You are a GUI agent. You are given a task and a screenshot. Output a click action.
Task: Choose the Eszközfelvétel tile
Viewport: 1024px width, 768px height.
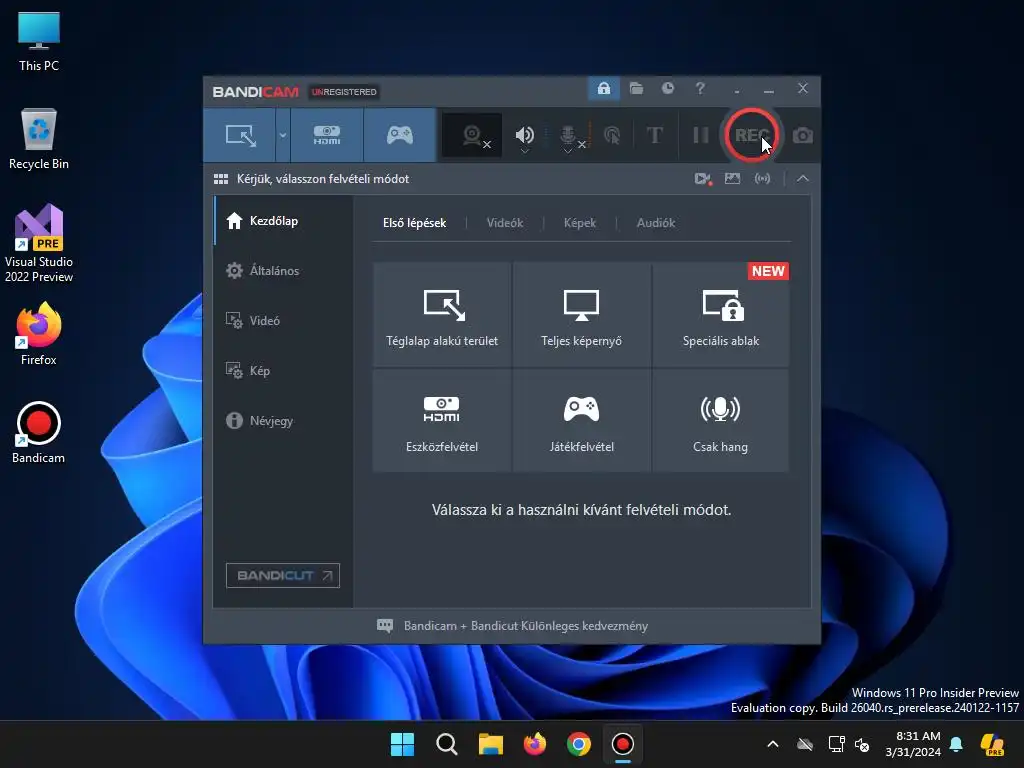tap(442, 420)
